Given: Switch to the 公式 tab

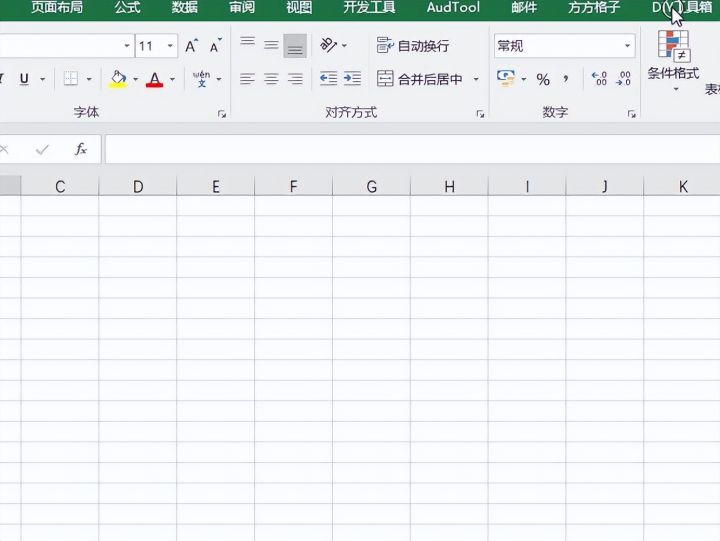Looking at the screenshot, I should tap(127, 7).
